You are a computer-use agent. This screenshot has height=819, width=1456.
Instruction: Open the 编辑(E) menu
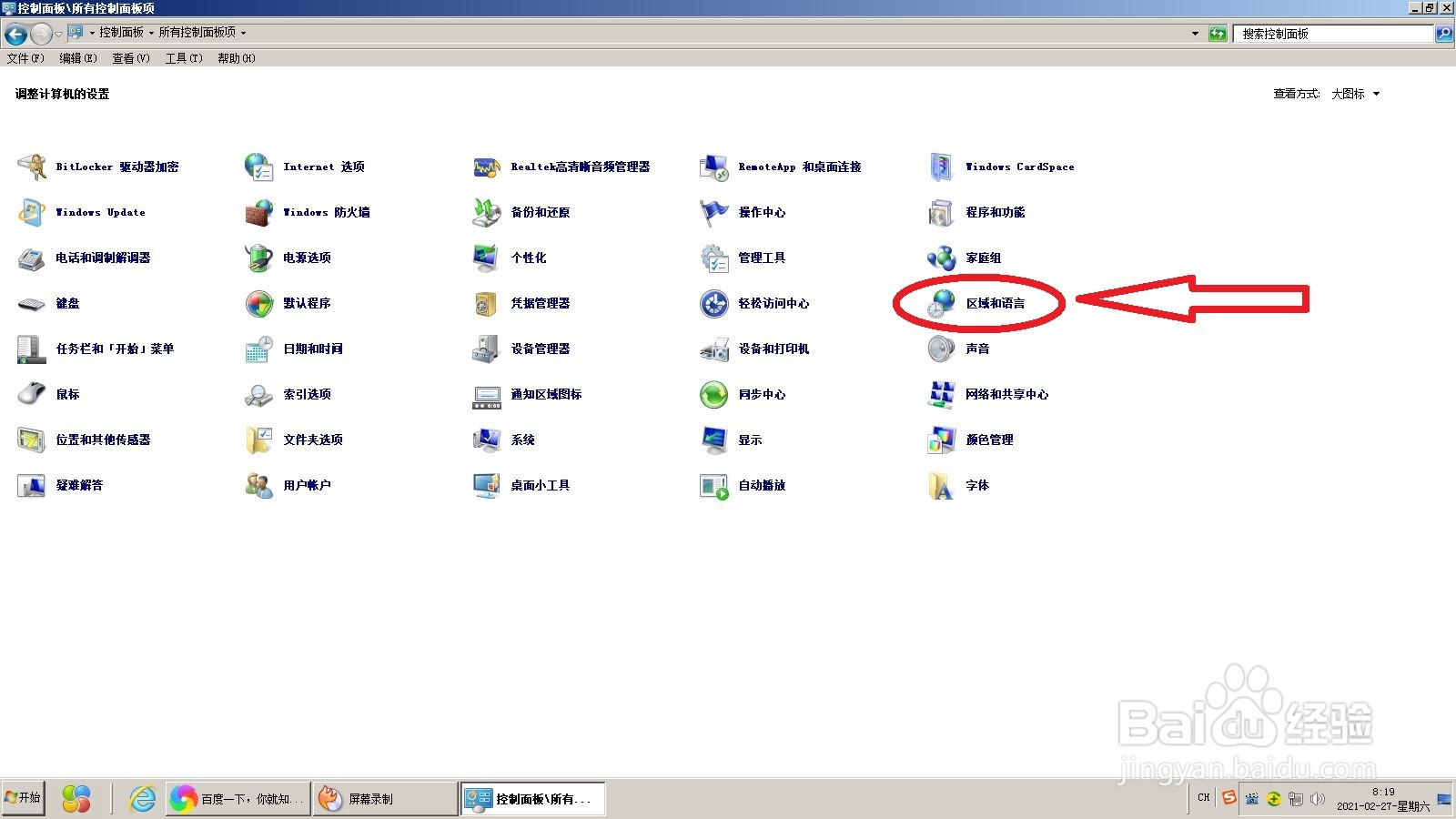pos(78,58)
